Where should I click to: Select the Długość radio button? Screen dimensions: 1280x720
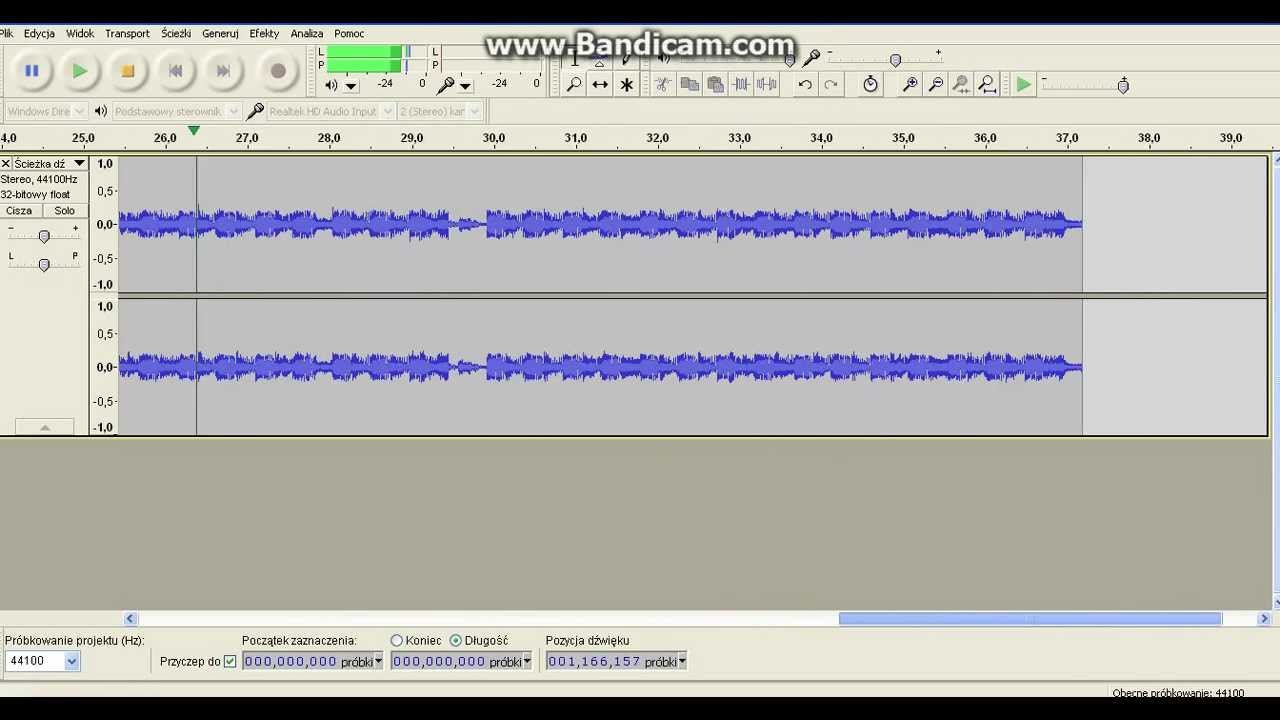[456, 640]
